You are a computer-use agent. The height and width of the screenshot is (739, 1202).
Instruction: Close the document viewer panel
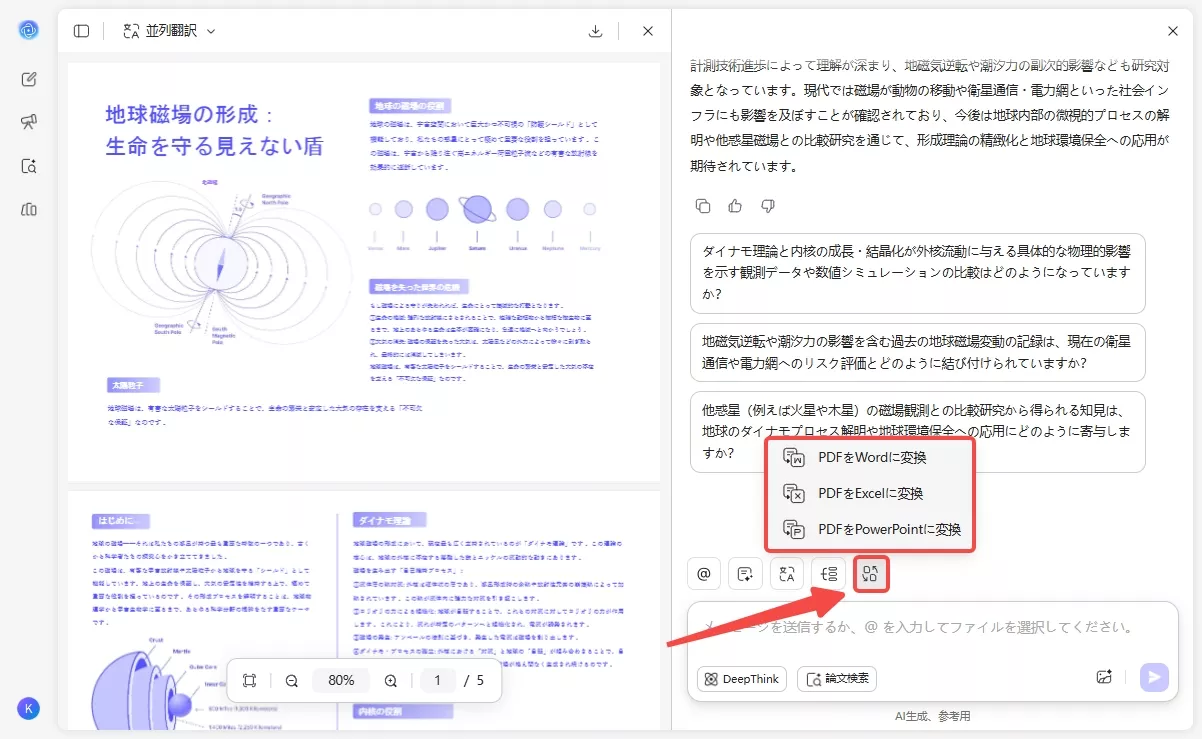coord(648,31)
